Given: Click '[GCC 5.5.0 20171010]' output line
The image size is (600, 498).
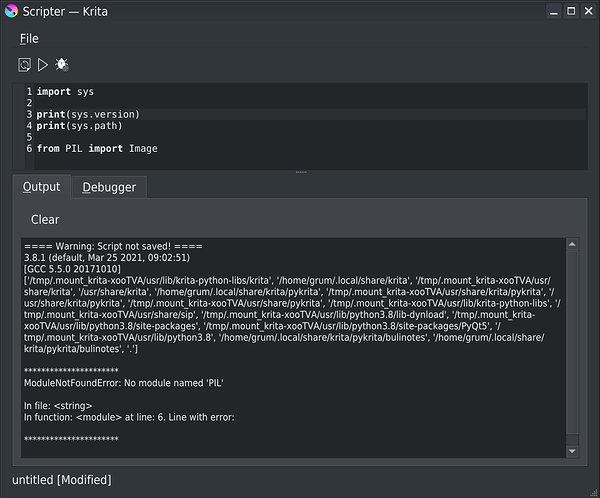Looking at the screenshot, I should click(x=72, y=269).
